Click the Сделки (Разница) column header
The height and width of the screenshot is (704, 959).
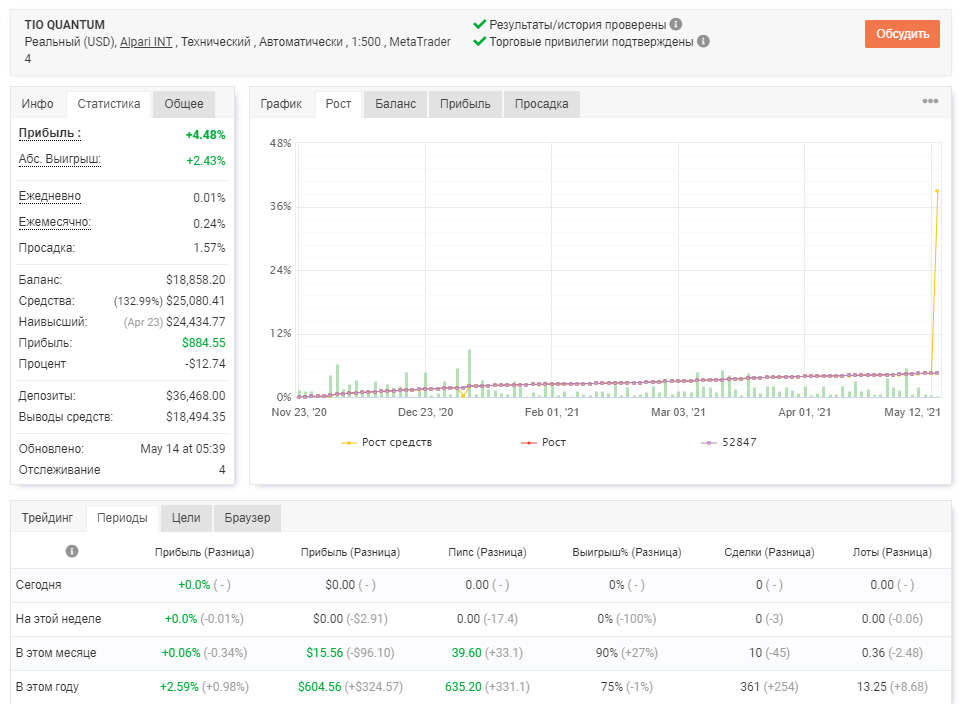(769, 552)
